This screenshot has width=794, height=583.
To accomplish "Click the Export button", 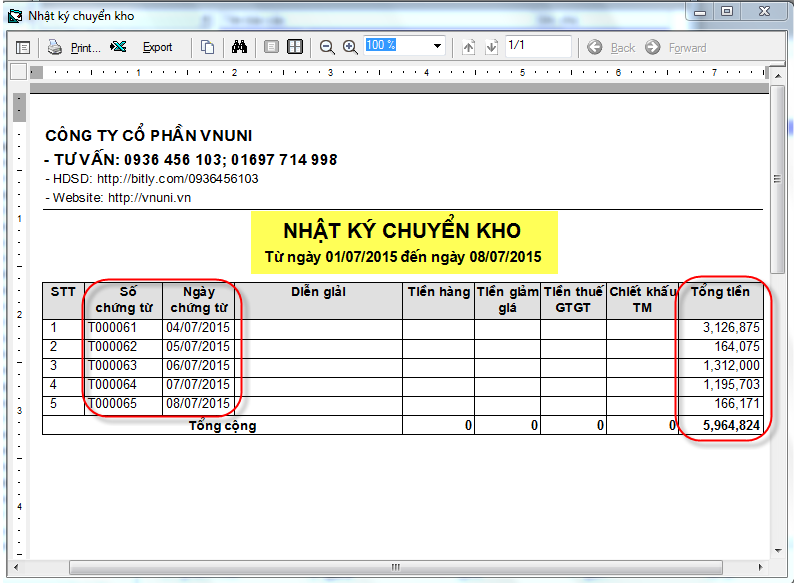I will (143, 47).
